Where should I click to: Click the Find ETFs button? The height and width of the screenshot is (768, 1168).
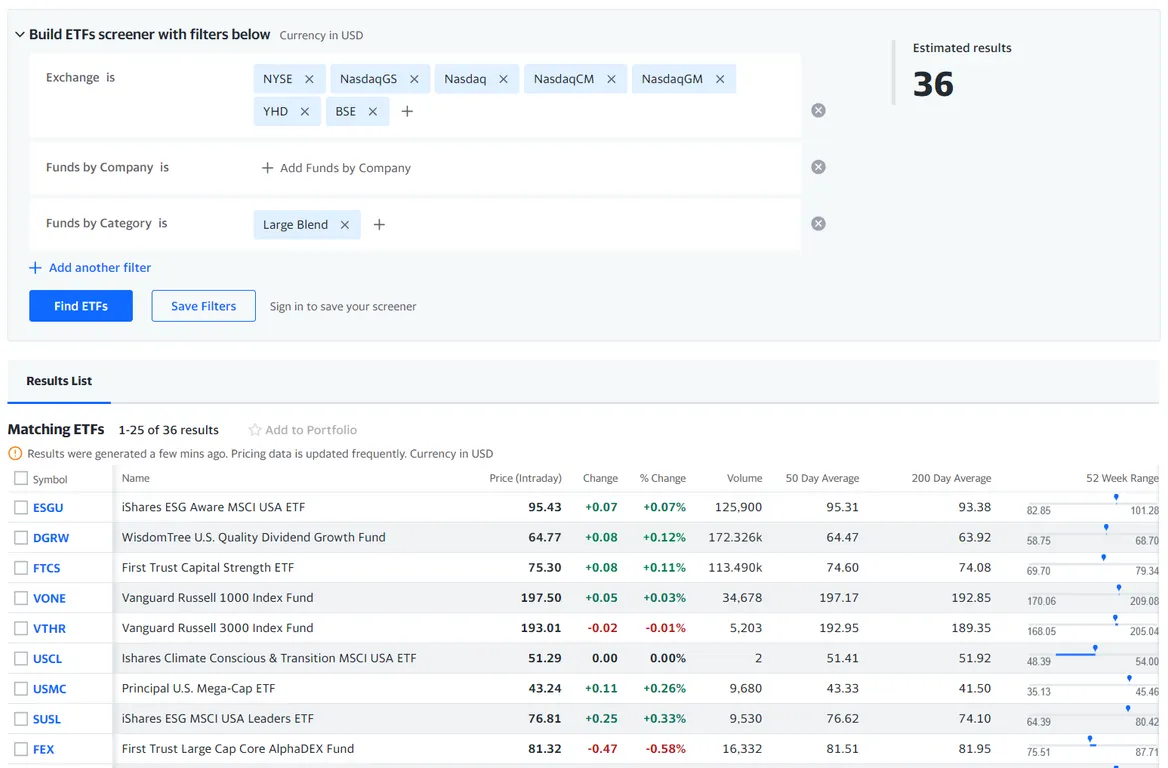point(81,306)
